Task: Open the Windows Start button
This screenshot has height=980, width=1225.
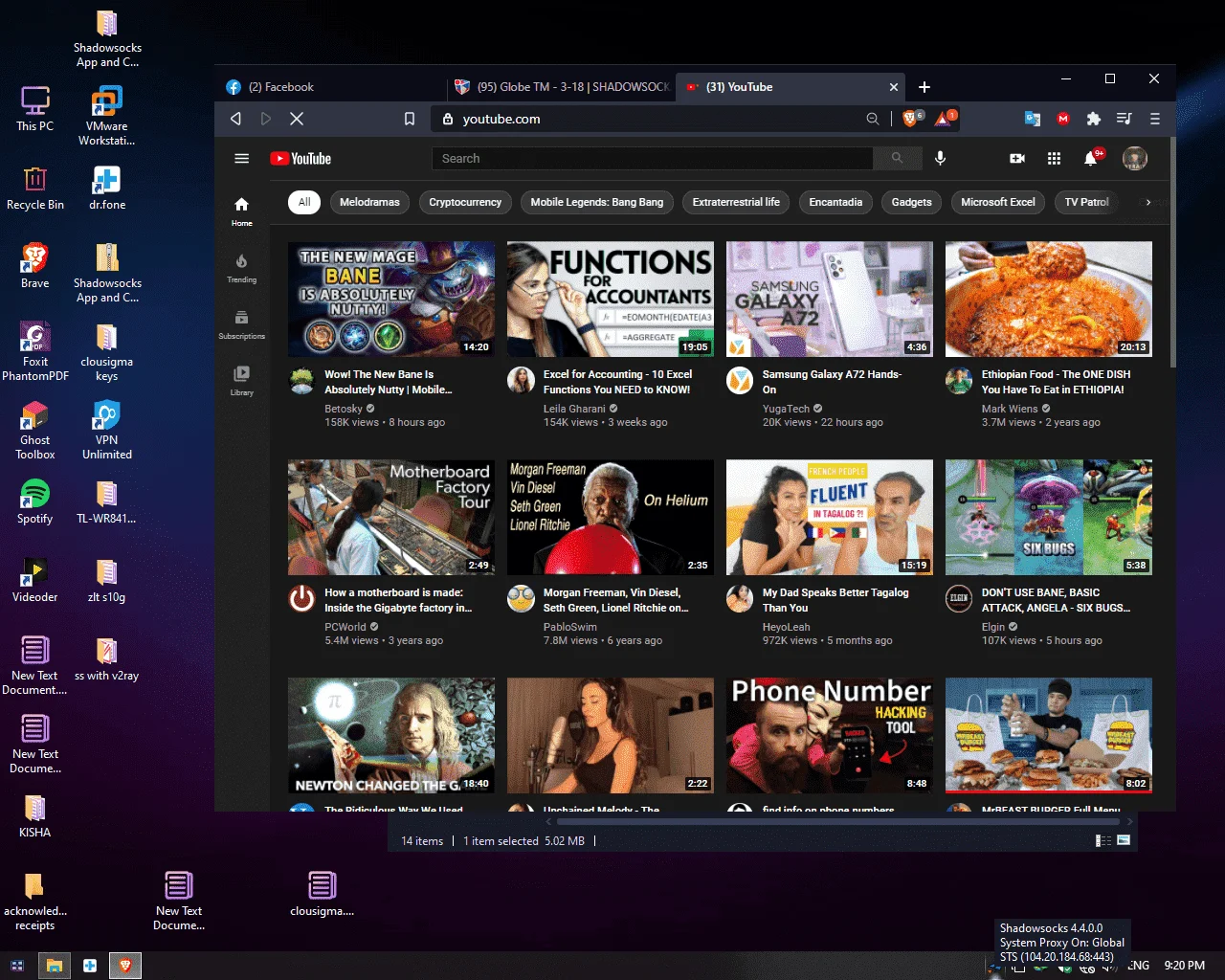Action: pyautogui.click(x=17, y=966)
